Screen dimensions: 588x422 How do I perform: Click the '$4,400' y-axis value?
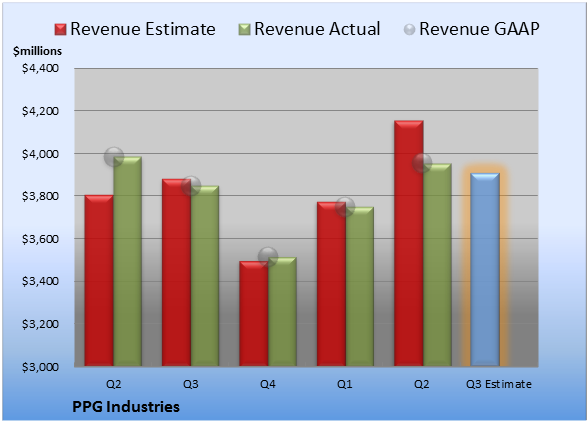[x=40, y=68]
